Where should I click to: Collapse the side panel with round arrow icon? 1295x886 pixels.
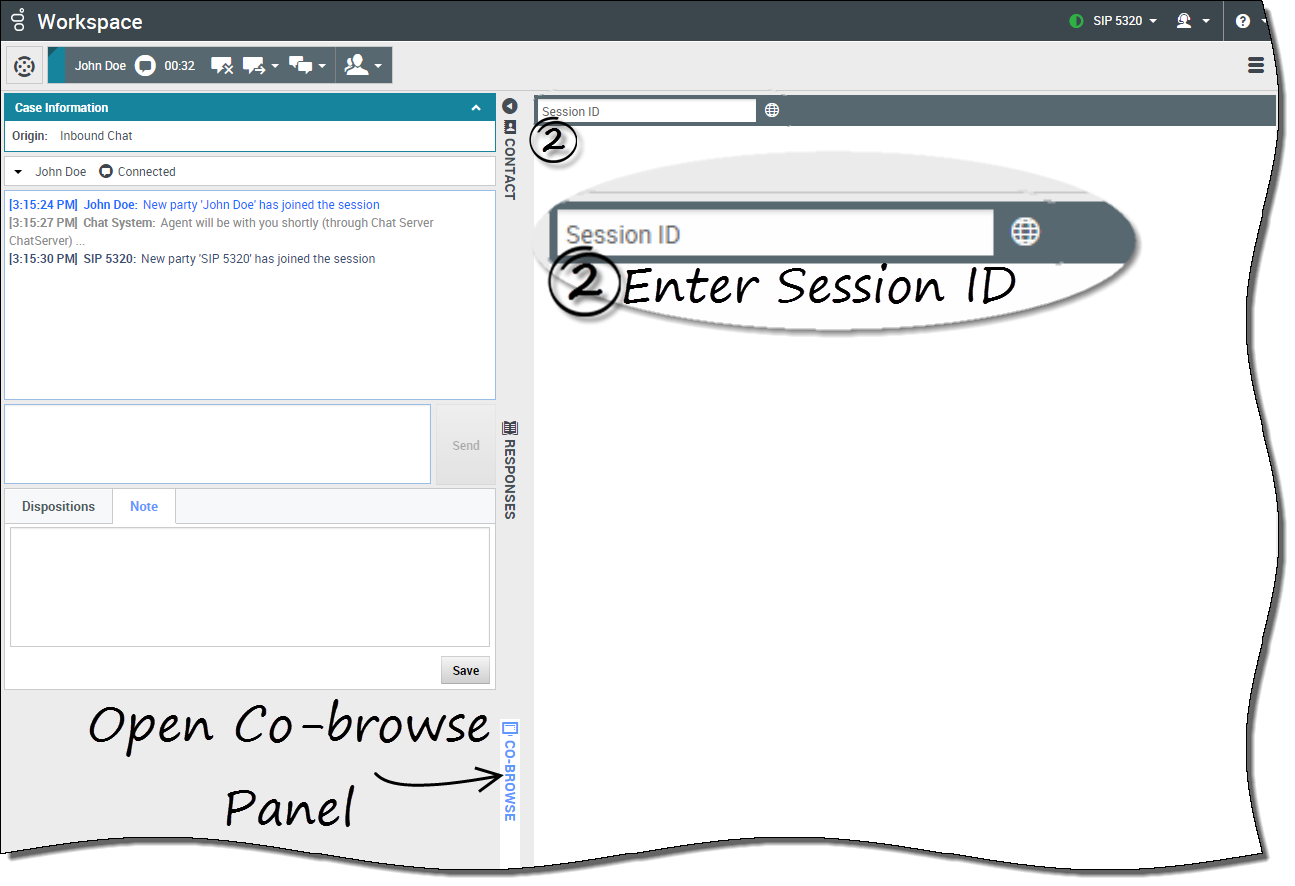[509, 105]
